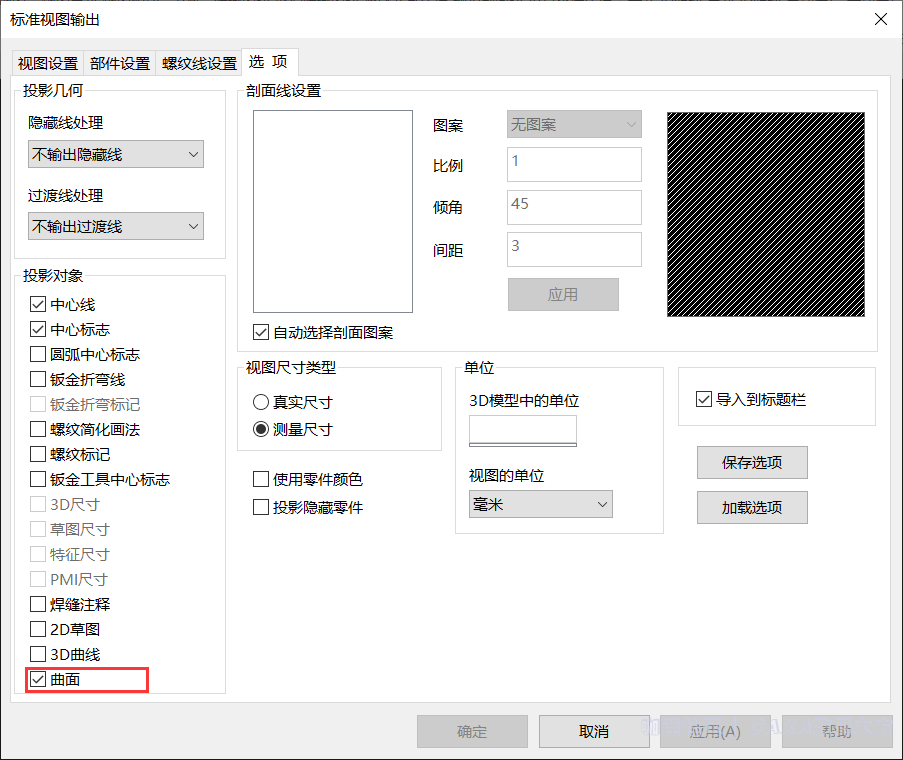
Task: Click the 帮助 button
Action: [x=837, y=731]
